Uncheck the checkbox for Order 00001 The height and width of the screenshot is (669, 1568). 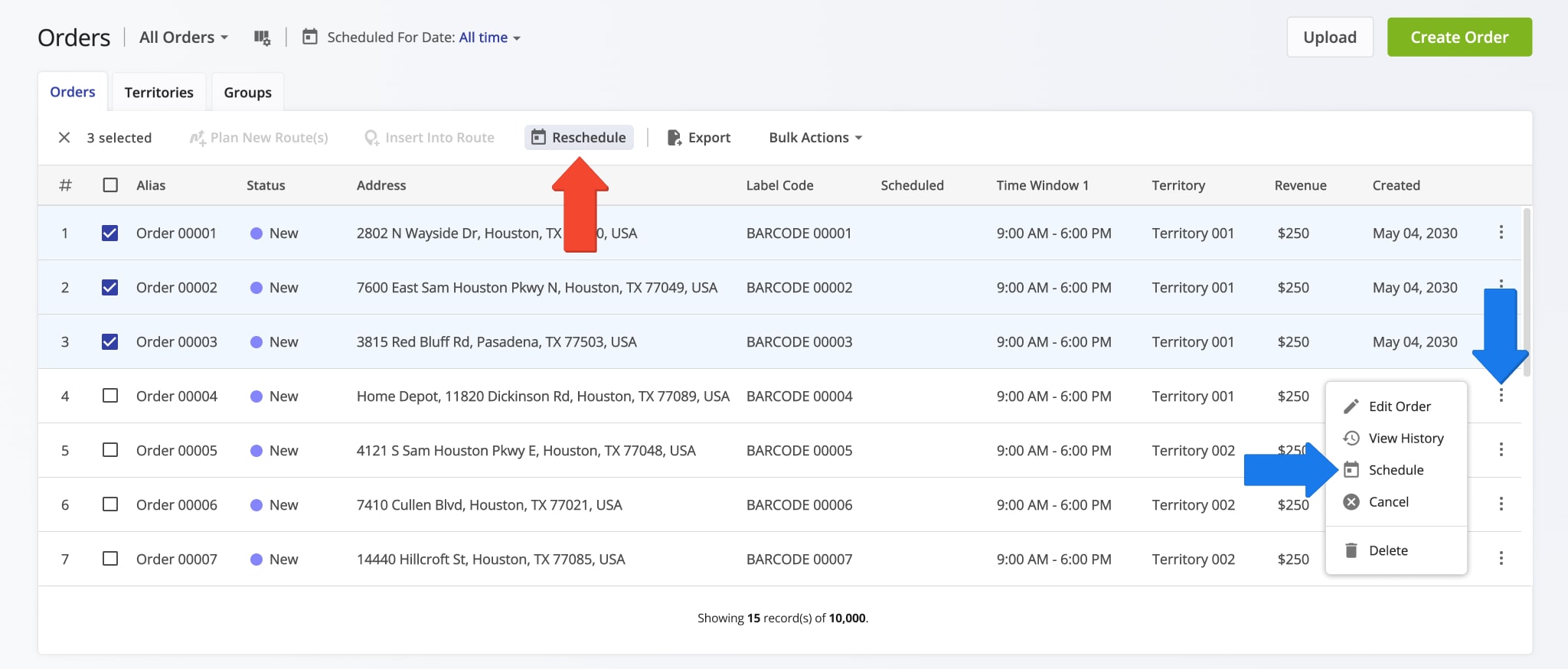point(110,233)
